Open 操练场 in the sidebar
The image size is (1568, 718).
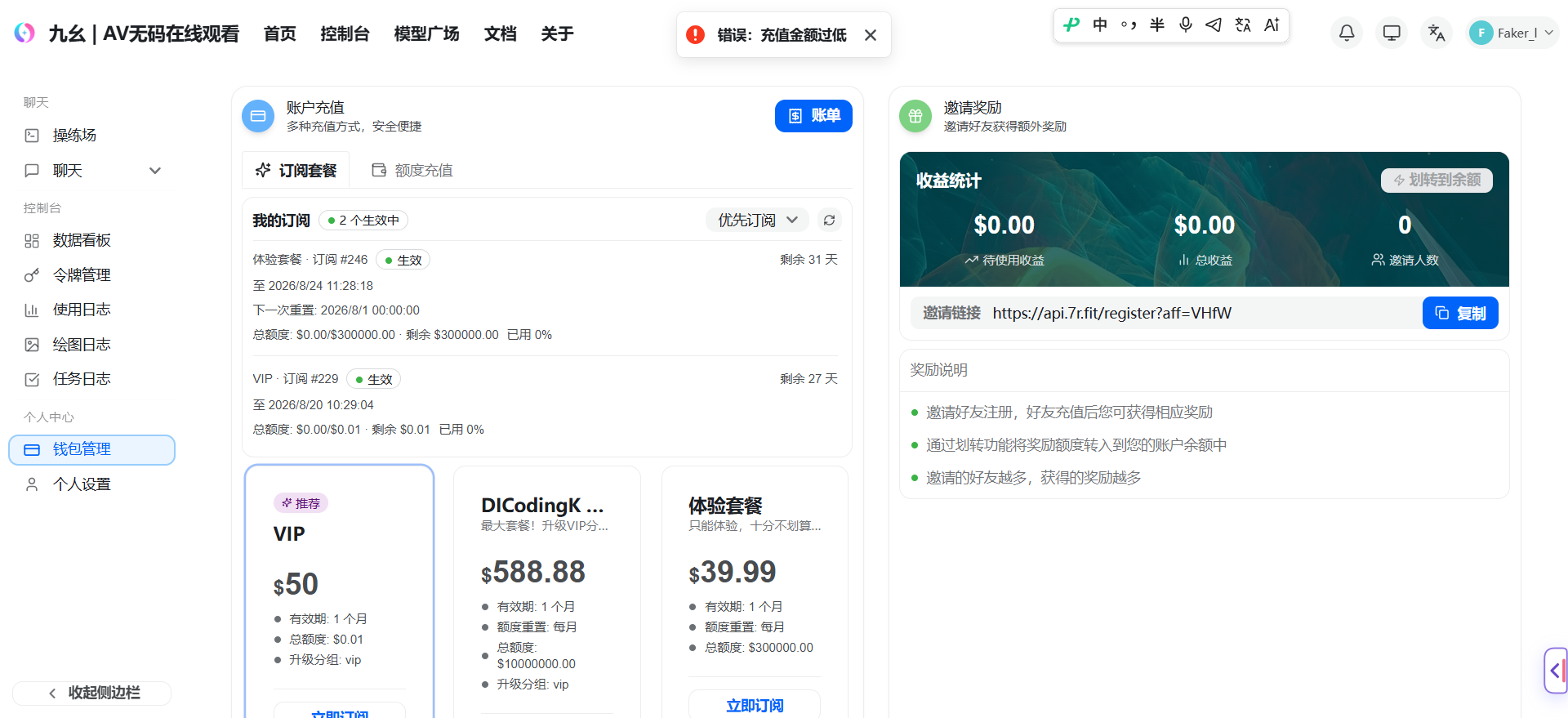[91, 136]
